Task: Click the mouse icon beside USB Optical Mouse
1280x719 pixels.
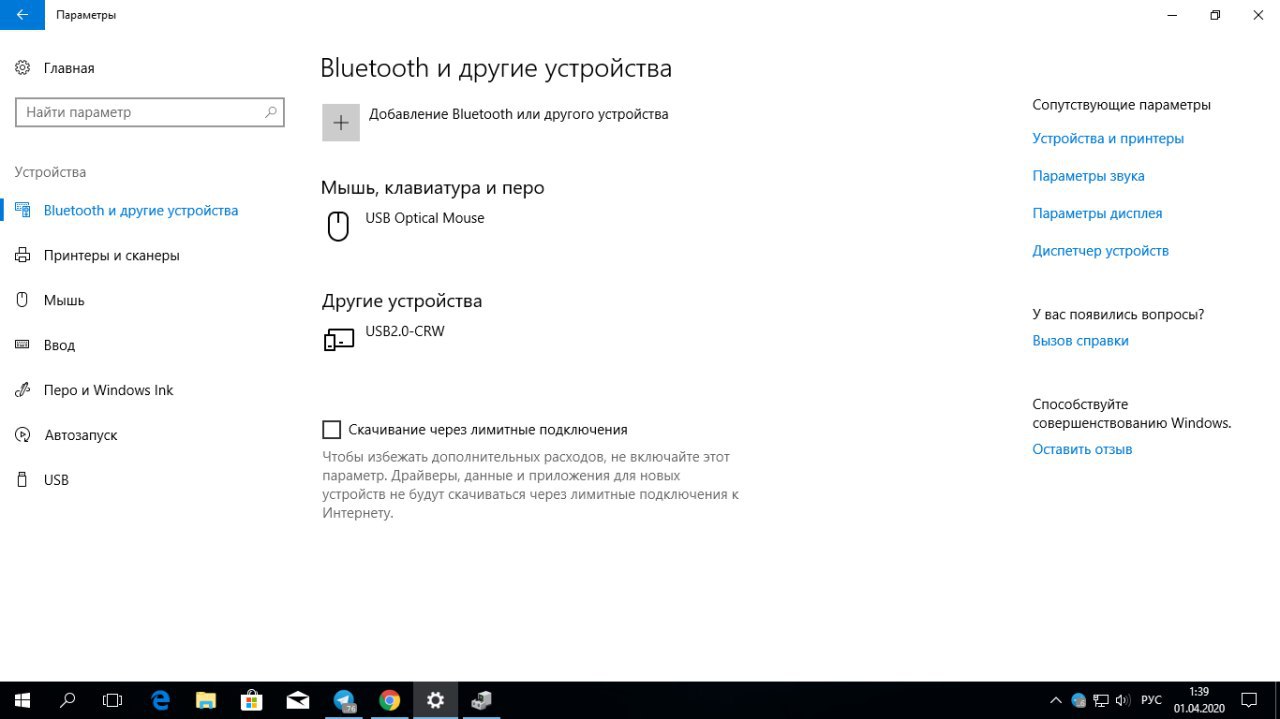Action: tap(338, 226)
